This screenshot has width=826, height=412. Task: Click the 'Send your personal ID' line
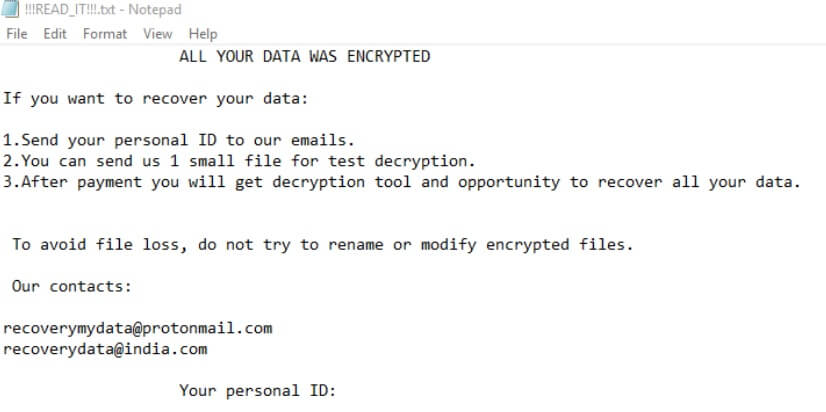coord(179,140)
